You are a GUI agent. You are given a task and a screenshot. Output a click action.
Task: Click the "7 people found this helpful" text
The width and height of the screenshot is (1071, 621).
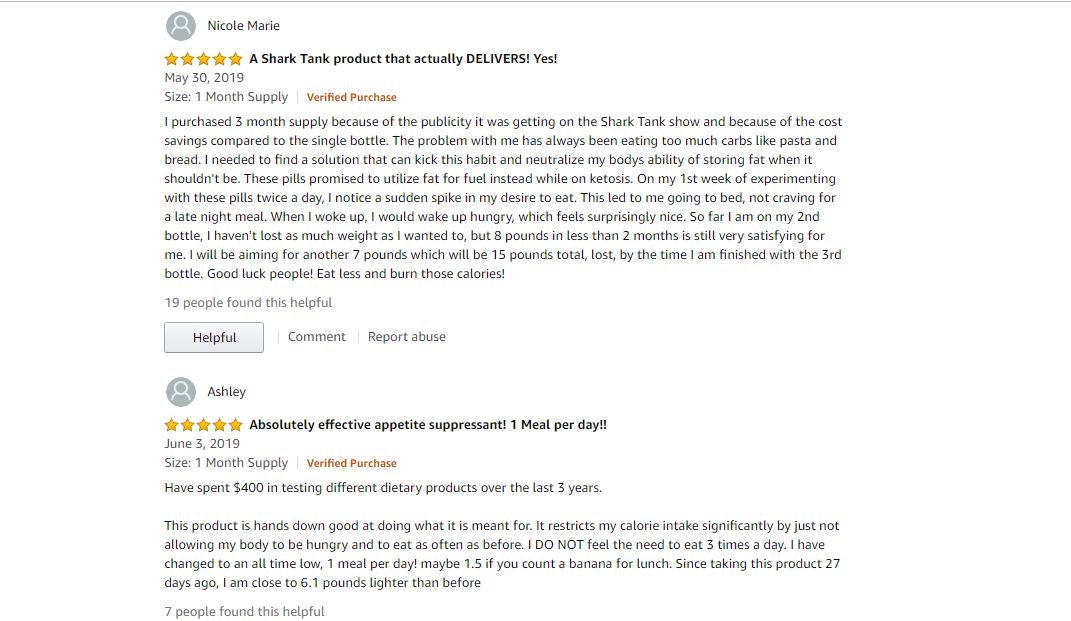(x=244, y=612)
